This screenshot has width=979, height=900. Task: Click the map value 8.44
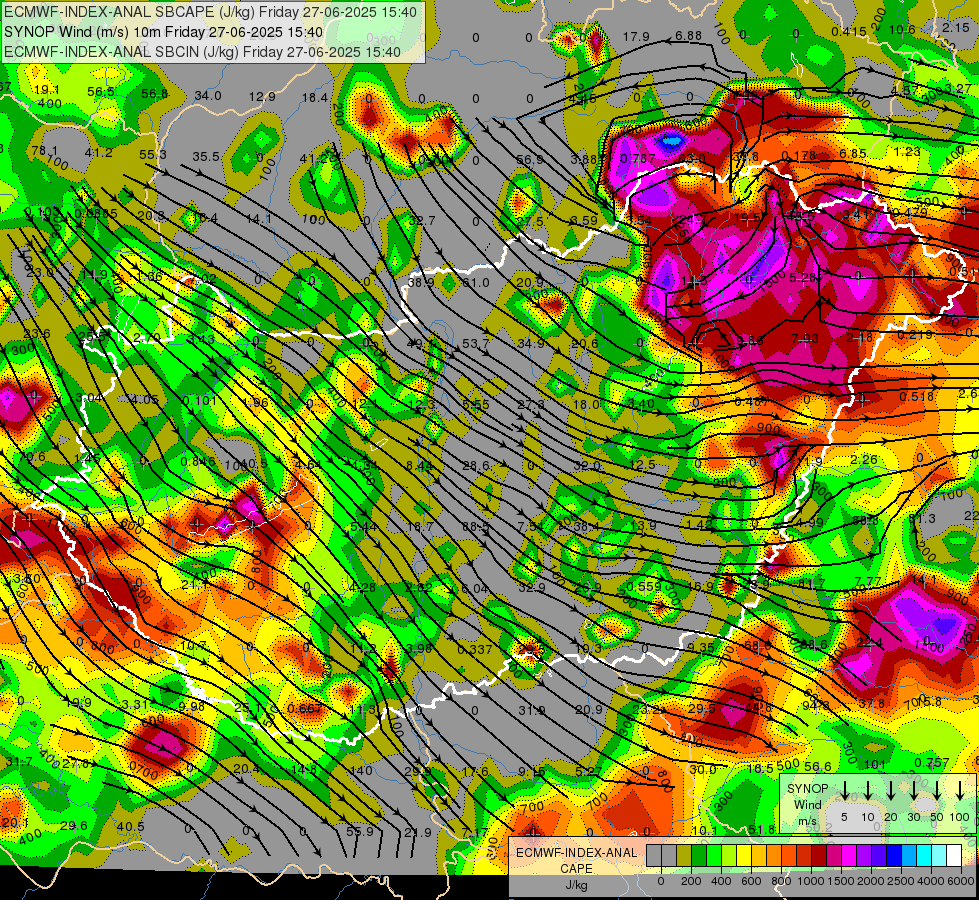[419, 465]
